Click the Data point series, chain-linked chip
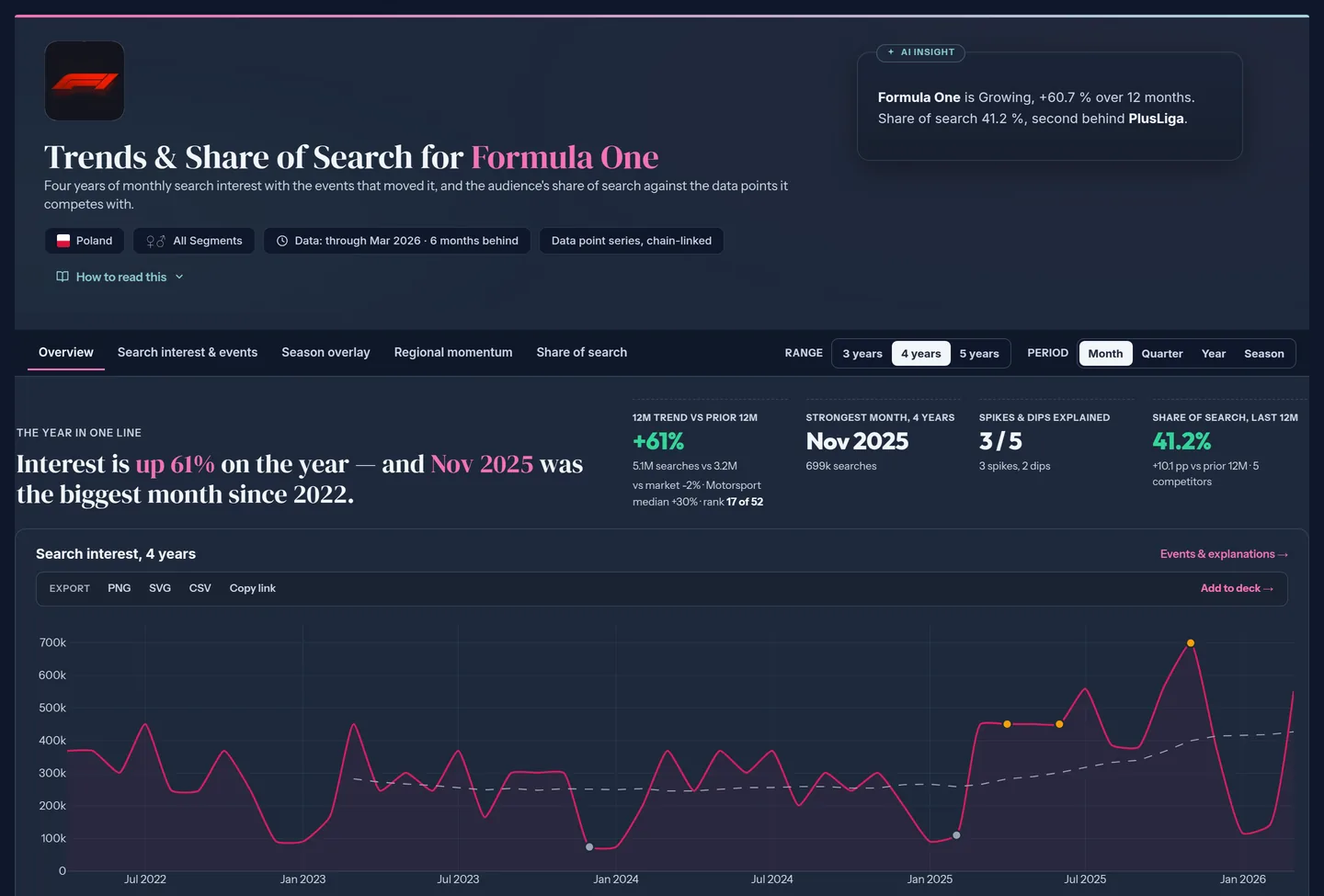Image resolution: width=1324 pixels, height=896 pixels. pos(632,241)
